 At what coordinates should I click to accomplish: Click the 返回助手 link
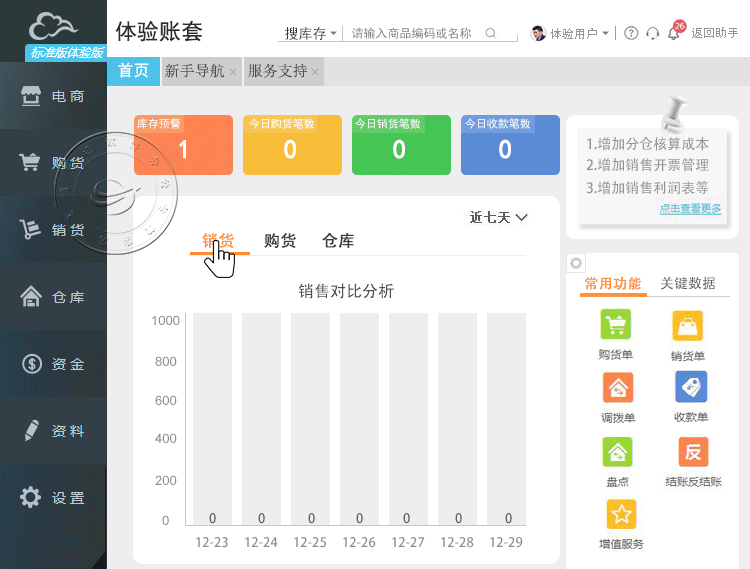pos(714,33)
